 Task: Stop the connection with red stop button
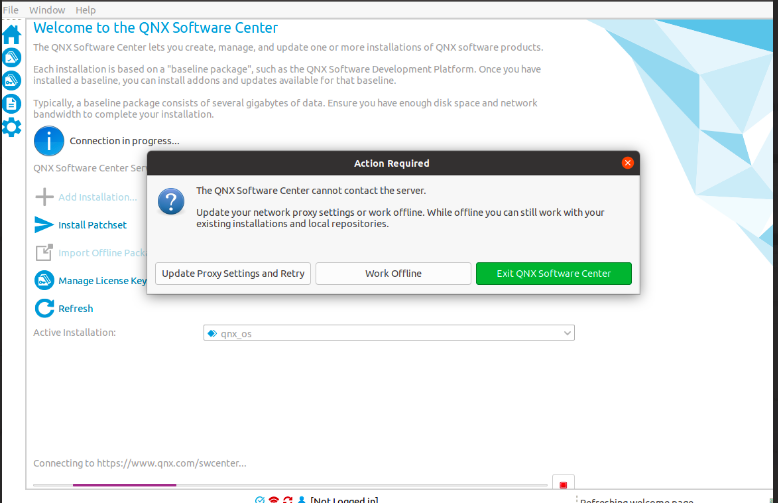[x=563, y=485]
